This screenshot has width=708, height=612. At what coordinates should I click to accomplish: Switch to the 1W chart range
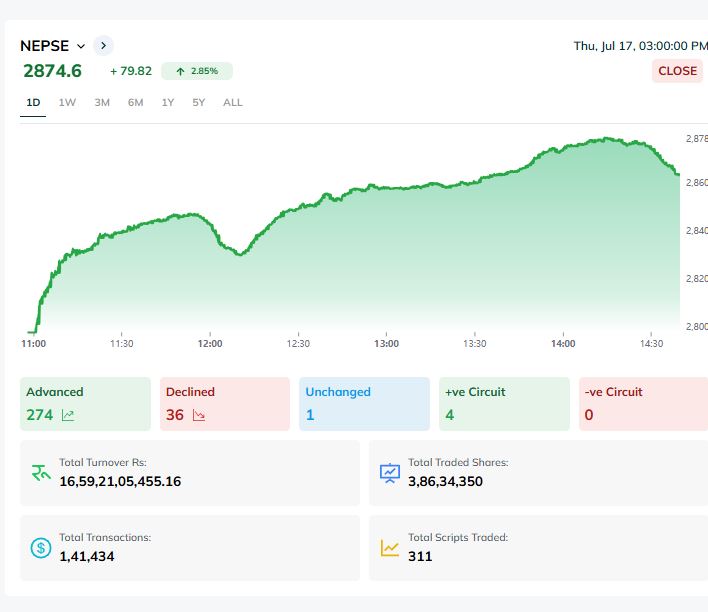[67, 102]
